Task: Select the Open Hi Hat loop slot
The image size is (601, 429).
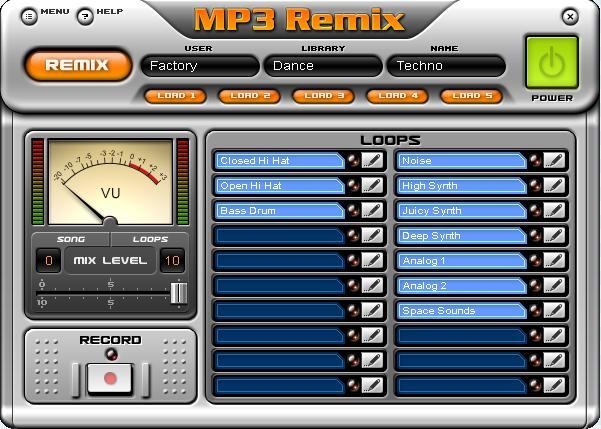Action: 279,186
